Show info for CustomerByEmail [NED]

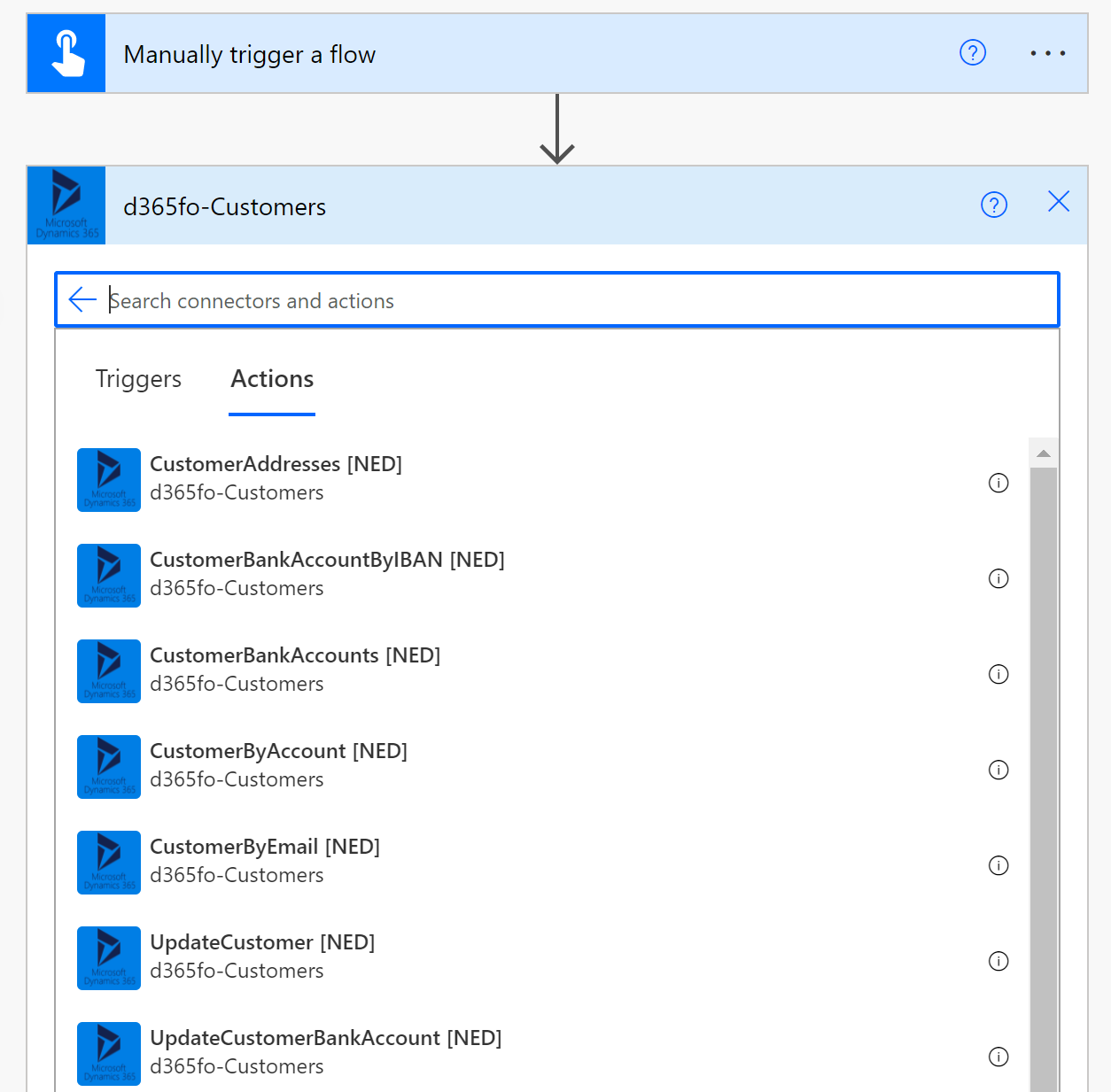(998, 865)
